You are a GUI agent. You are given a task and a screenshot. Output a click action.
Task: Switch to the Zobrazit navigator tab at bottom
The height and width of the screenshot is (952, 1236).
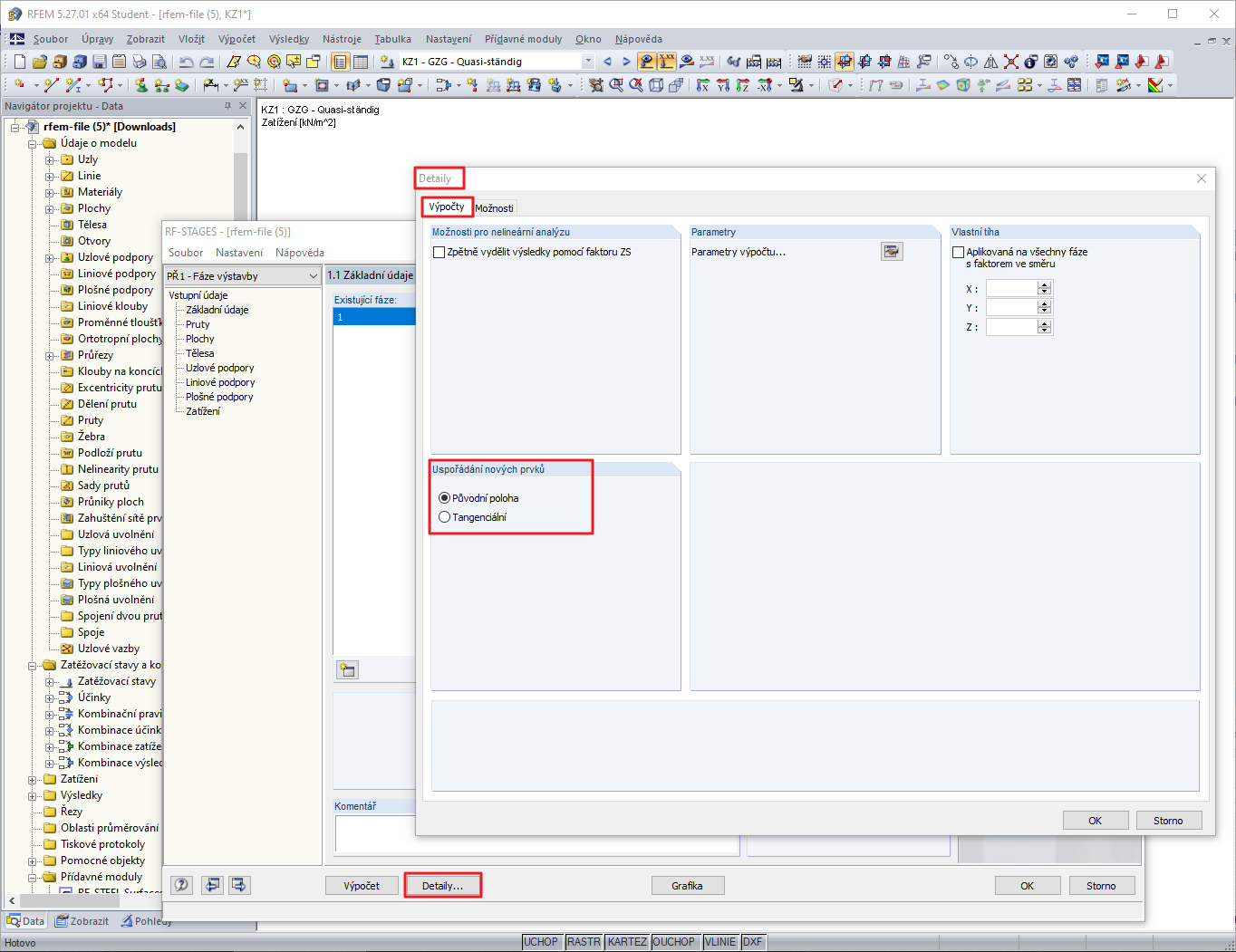click(x=82, y=921)
